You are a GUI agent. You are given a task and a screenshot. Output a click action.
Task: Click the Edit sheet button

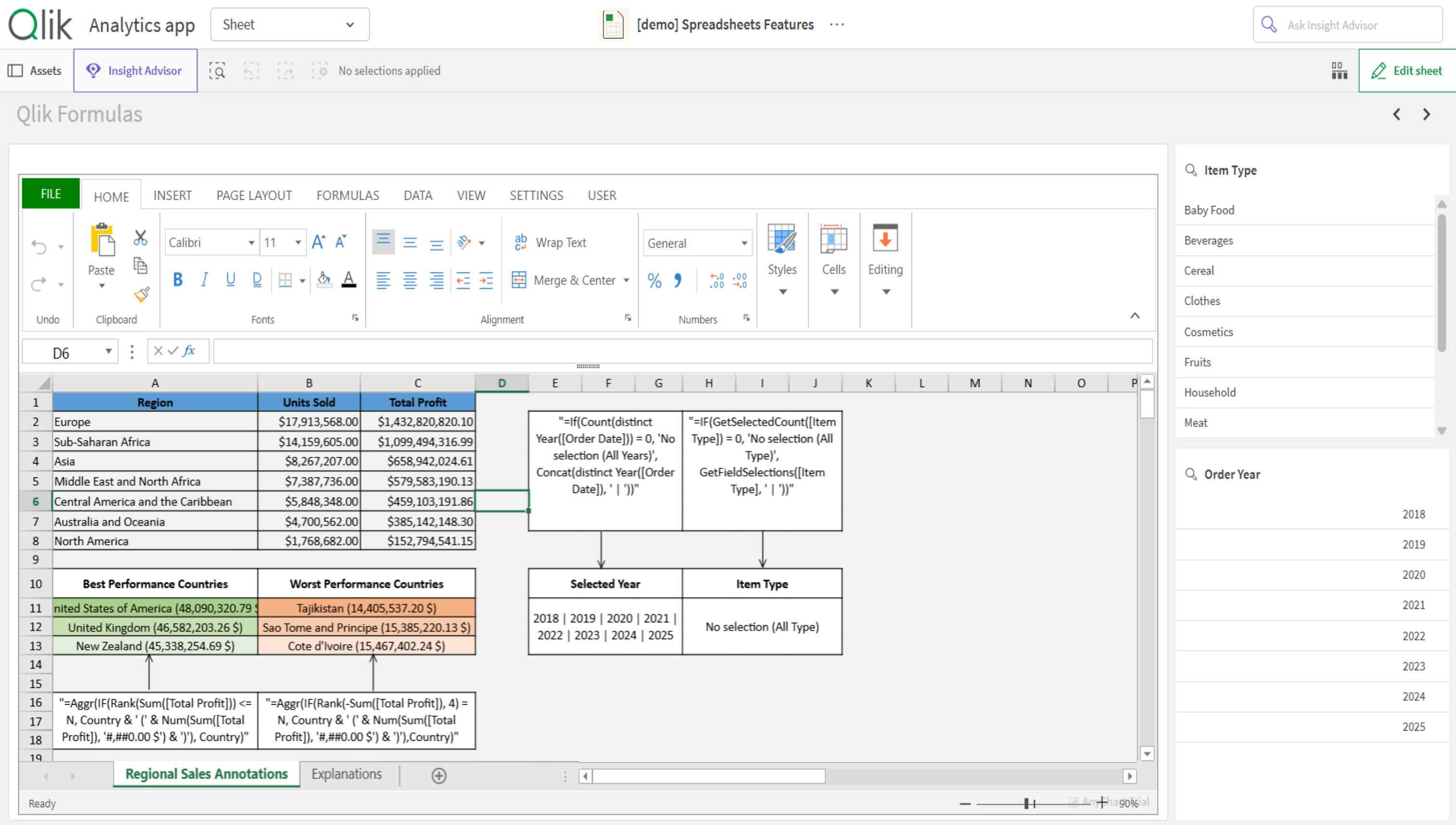1407,71
